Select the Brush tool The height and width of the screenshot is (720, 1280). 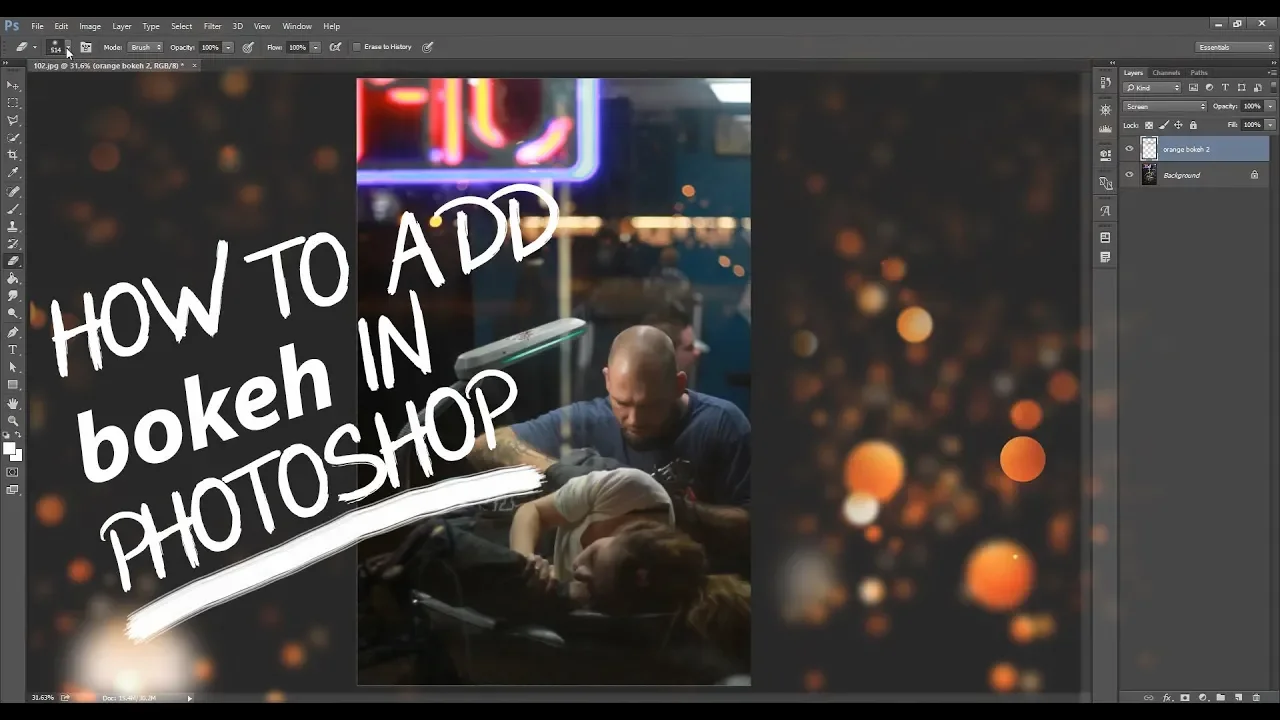coord(13,209)
